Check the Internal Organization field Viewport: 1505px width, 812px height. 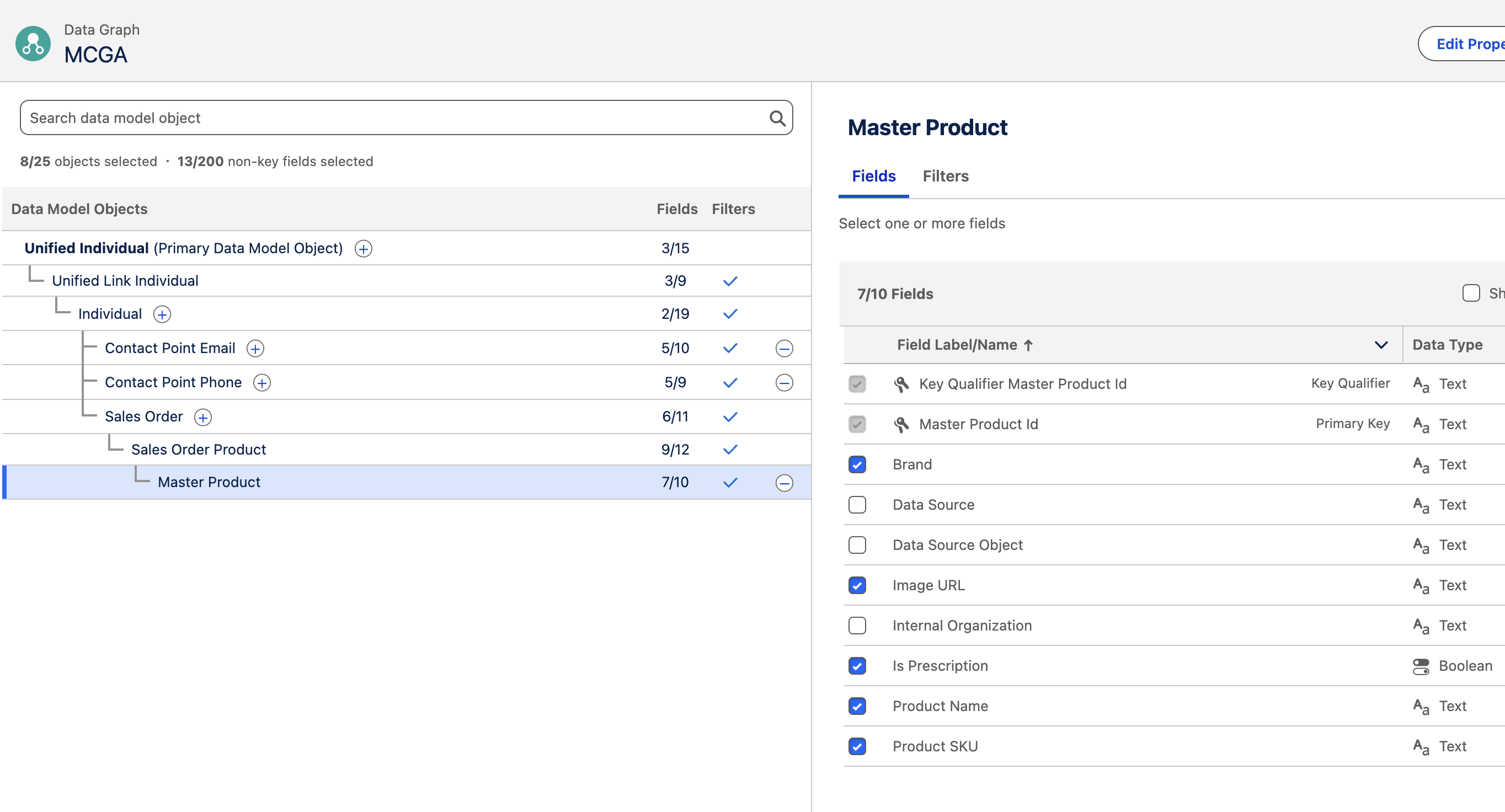[x=857, y=626]
